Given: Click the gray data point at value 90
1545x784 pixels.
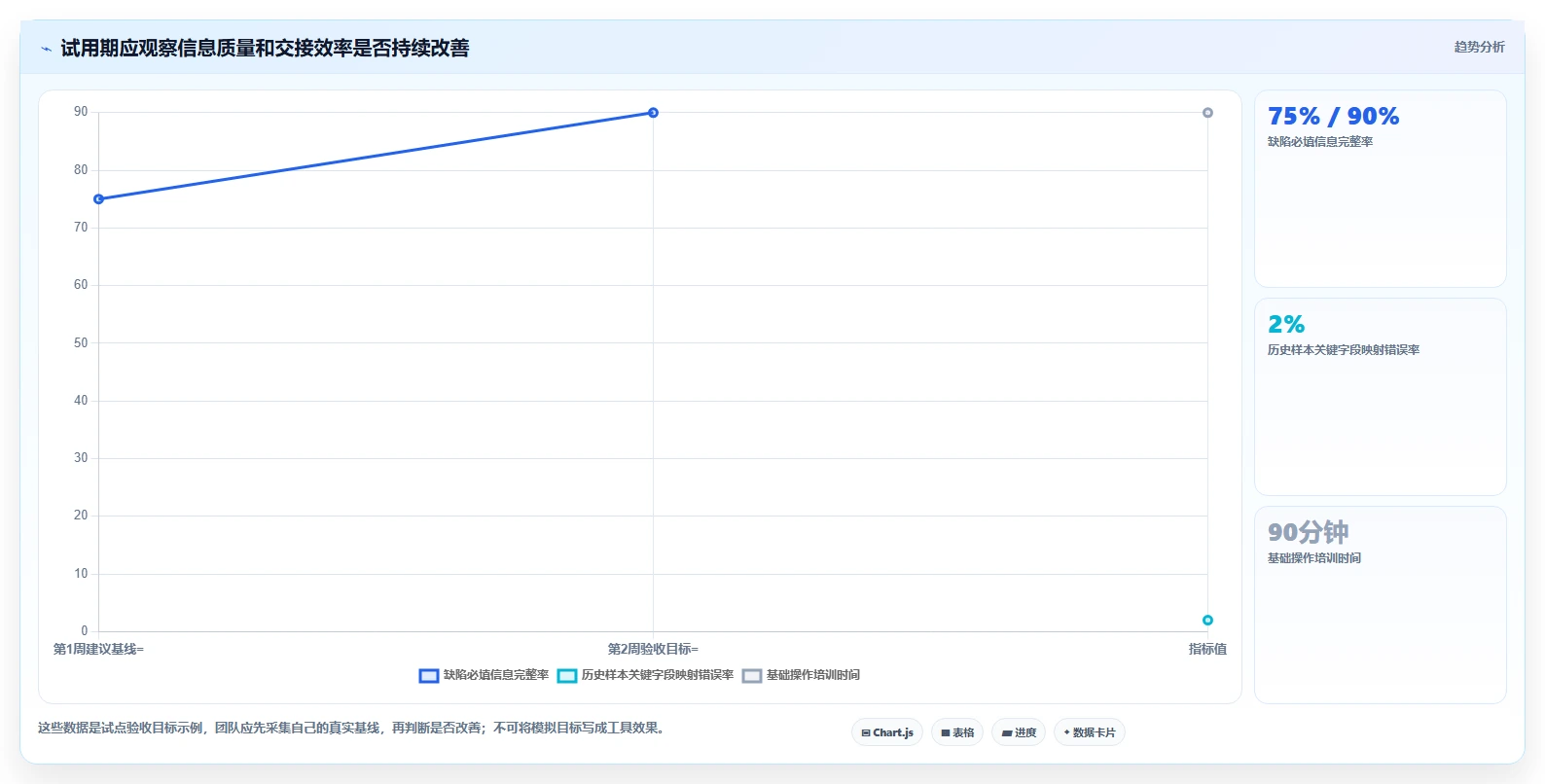Looking at the screenshot, I should (x=1207, y=113).
